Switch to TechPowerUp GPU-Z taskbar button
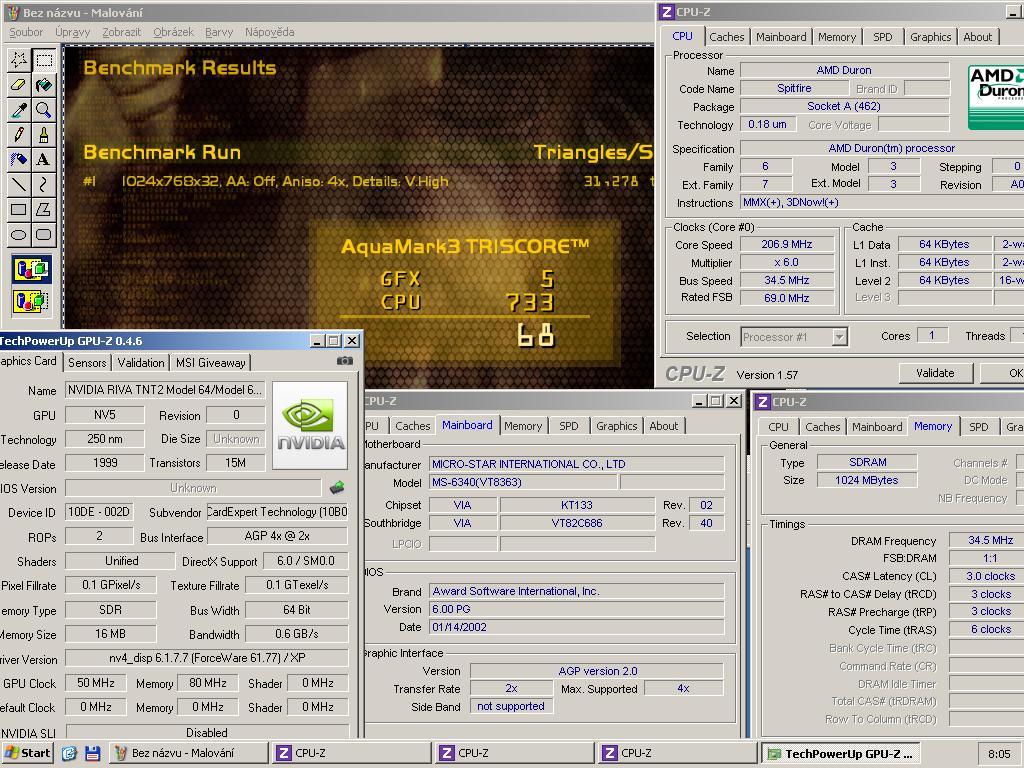The height and width of the screenshot is (768, 1024). coord(842,754)
